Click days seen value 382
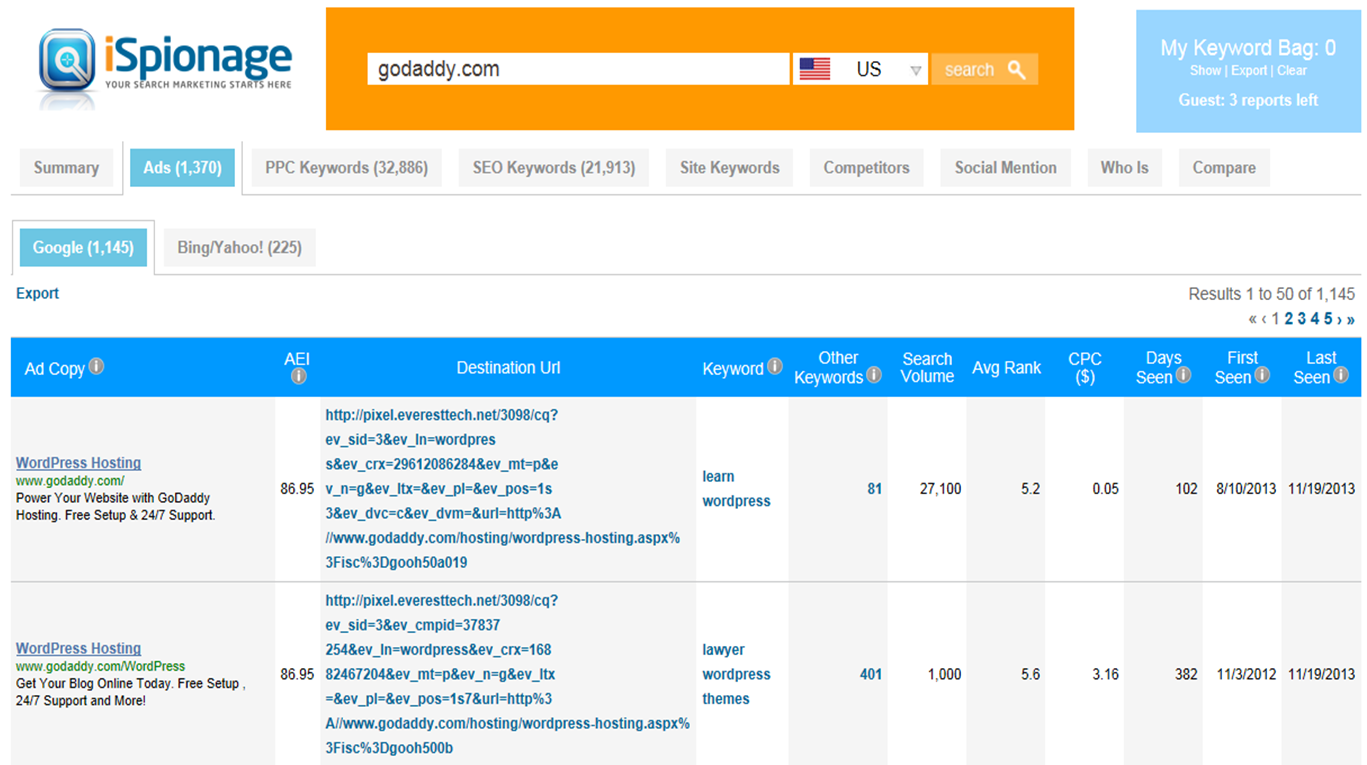This screenshot has height=765, width=1367. pyautogui.click(x=1186, y=674)
